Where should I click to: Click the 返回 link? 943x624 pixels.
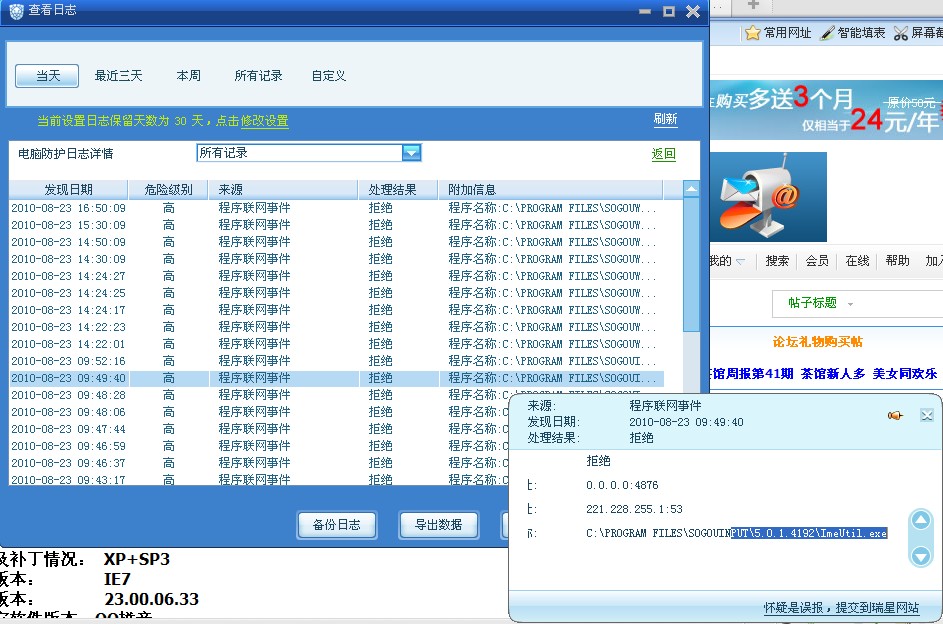[664, 154]
